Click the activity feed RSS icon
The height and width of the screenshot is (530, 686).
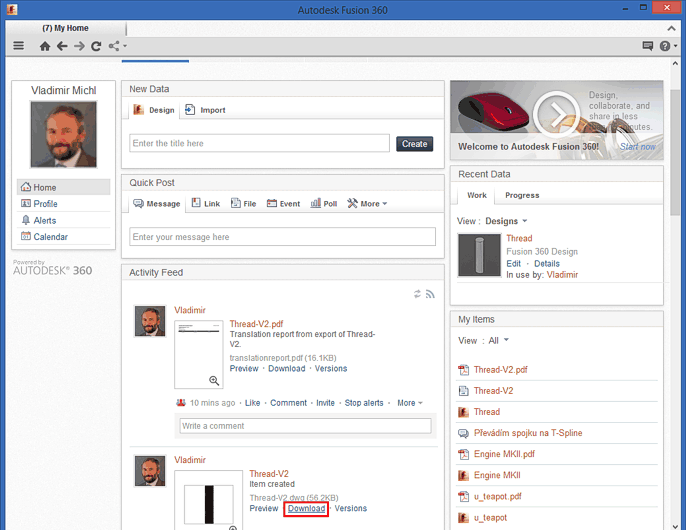pyautogui.click(x=430, y=294)
